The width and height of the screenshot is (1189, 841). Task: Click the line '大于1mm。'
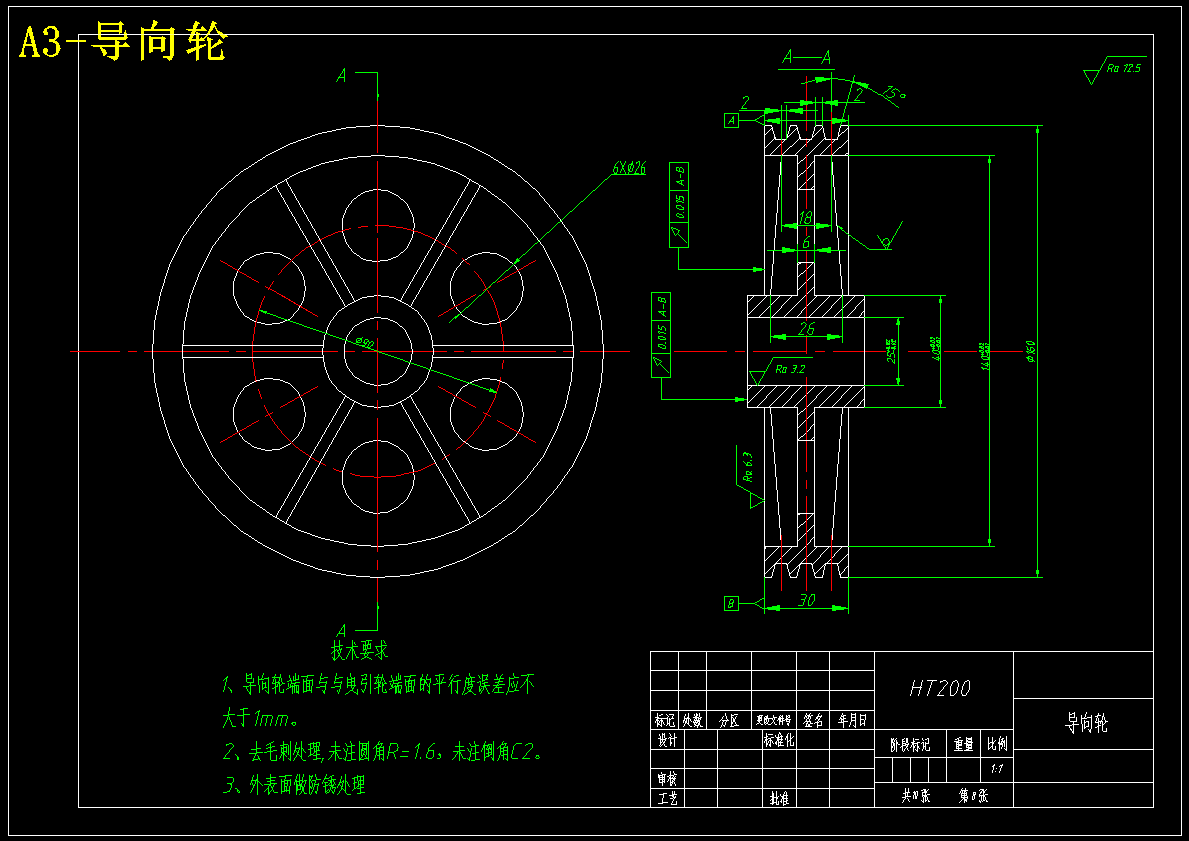tap(260, 717)
